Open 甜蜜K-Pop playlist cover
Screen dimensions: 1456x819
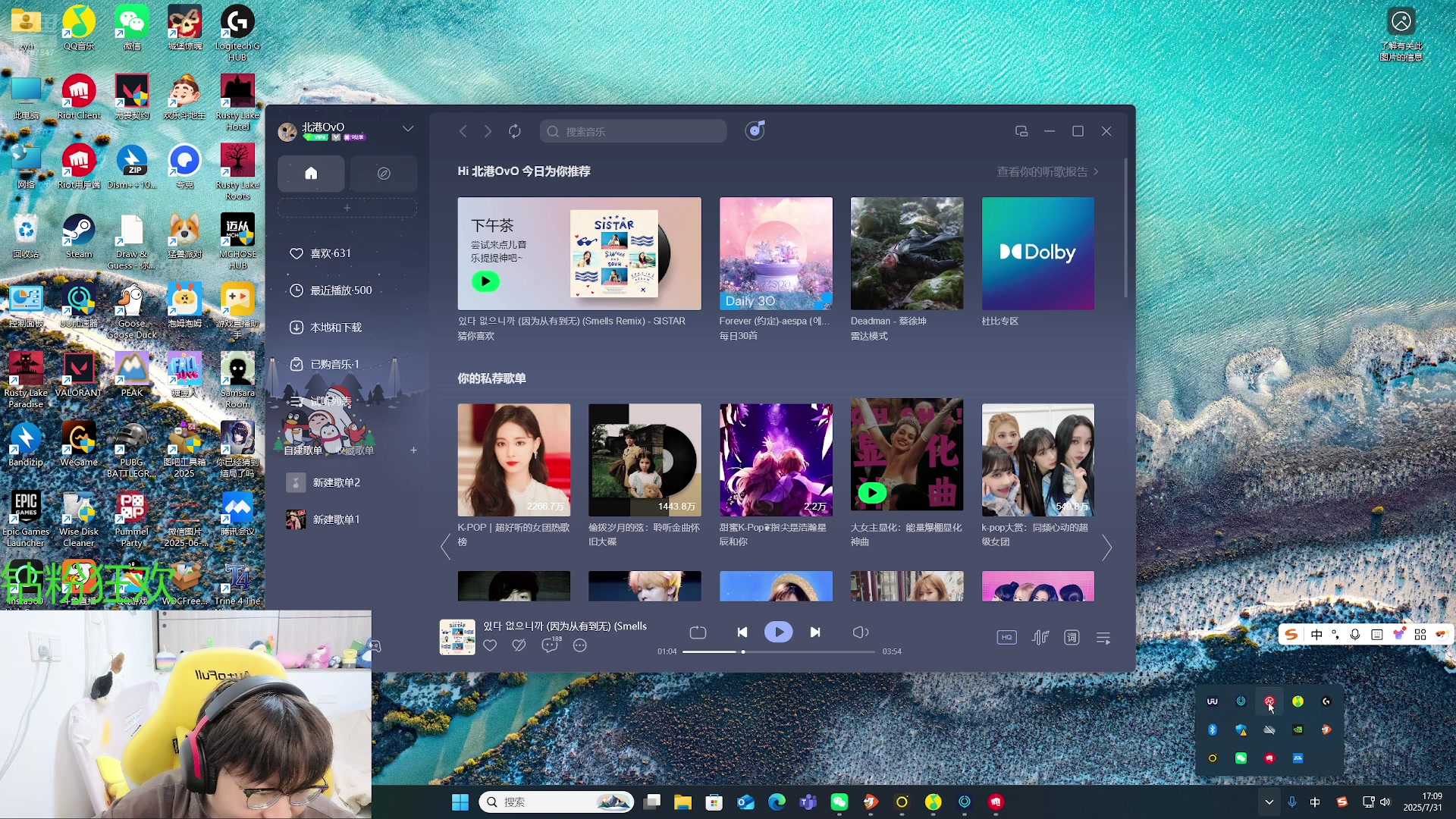776,460
